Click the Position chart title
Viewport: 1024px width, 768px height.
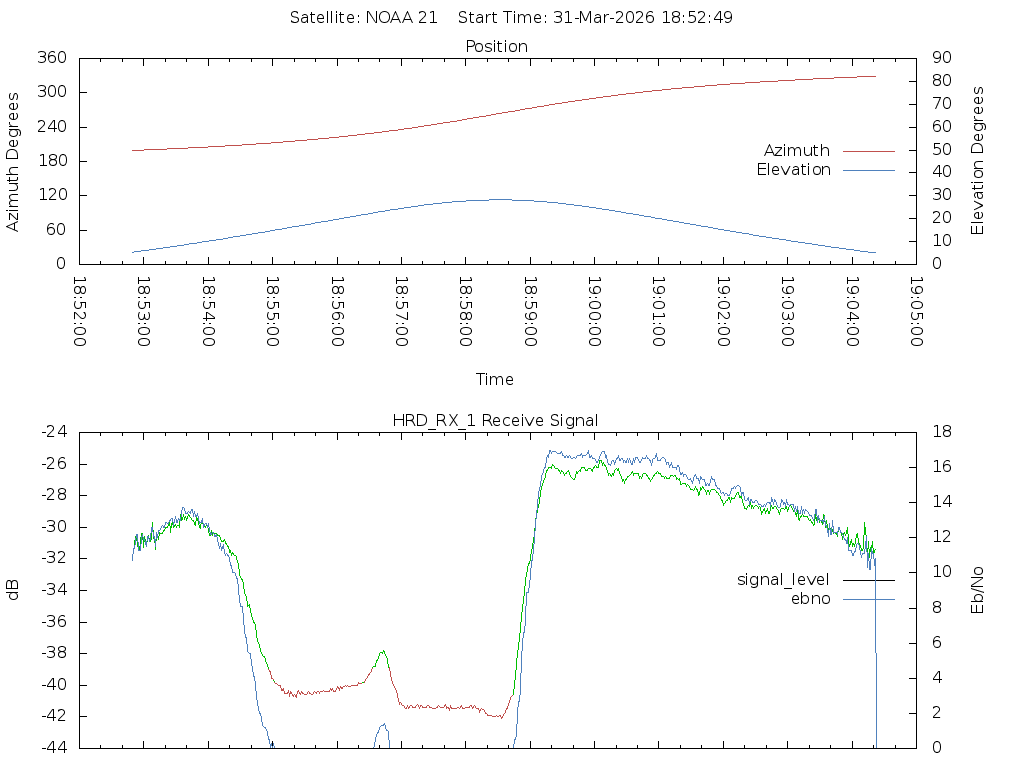tap(497, 47)
